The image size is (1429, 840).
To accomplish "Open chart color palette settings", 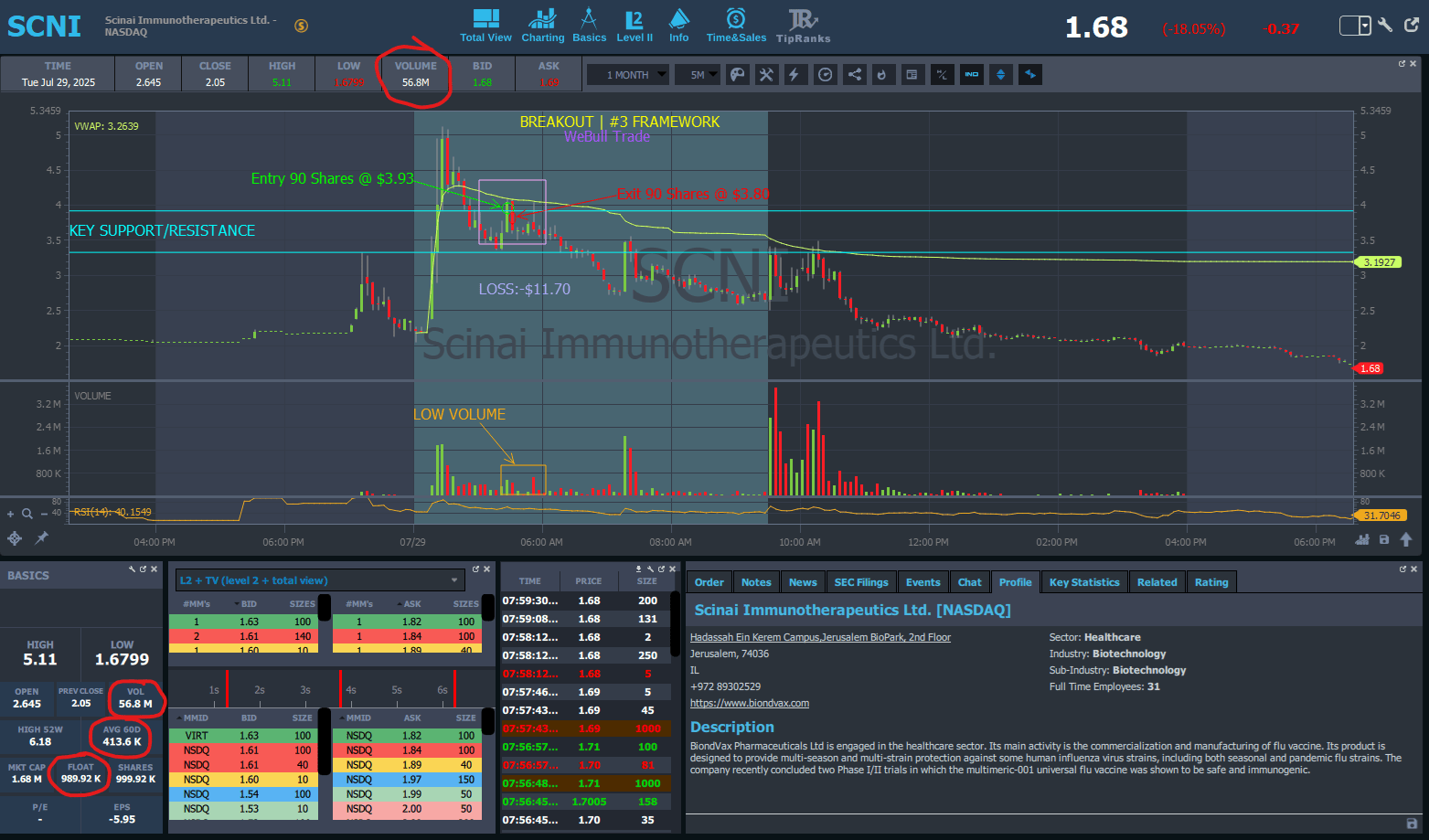I will click(737, 75).
